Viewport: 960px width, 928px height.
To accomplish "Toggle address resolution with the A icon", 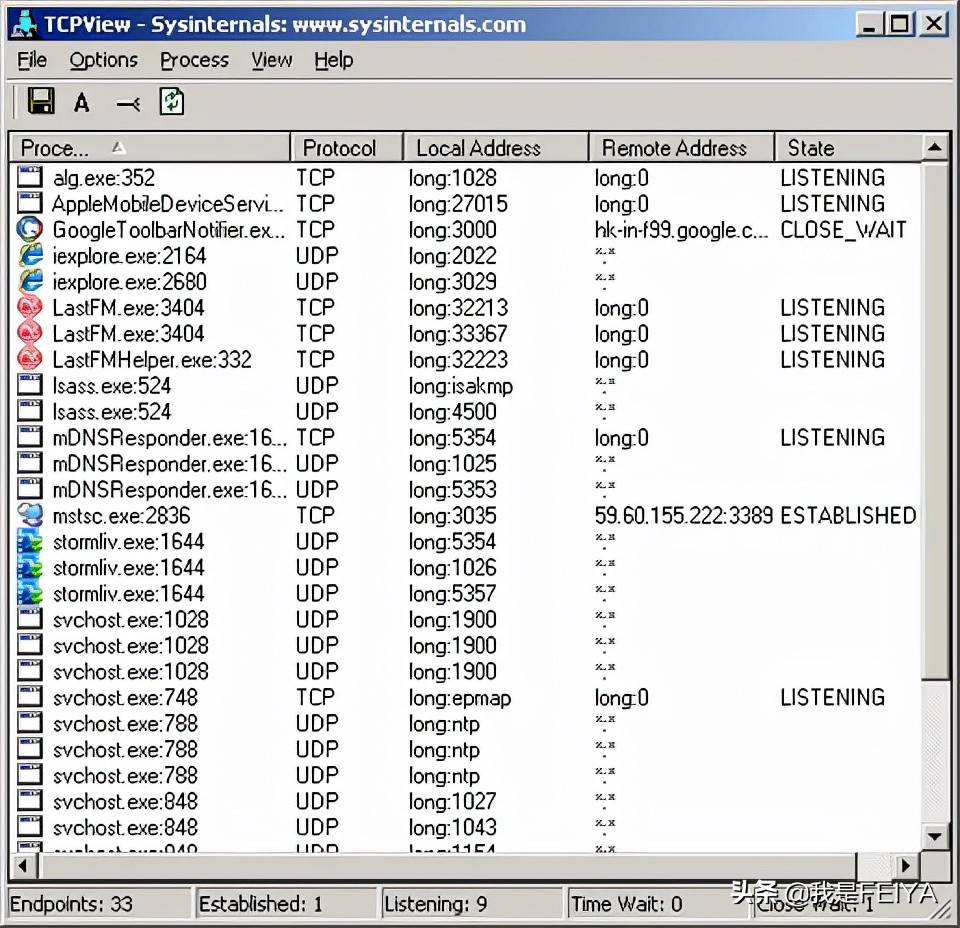I will [82, 102].
